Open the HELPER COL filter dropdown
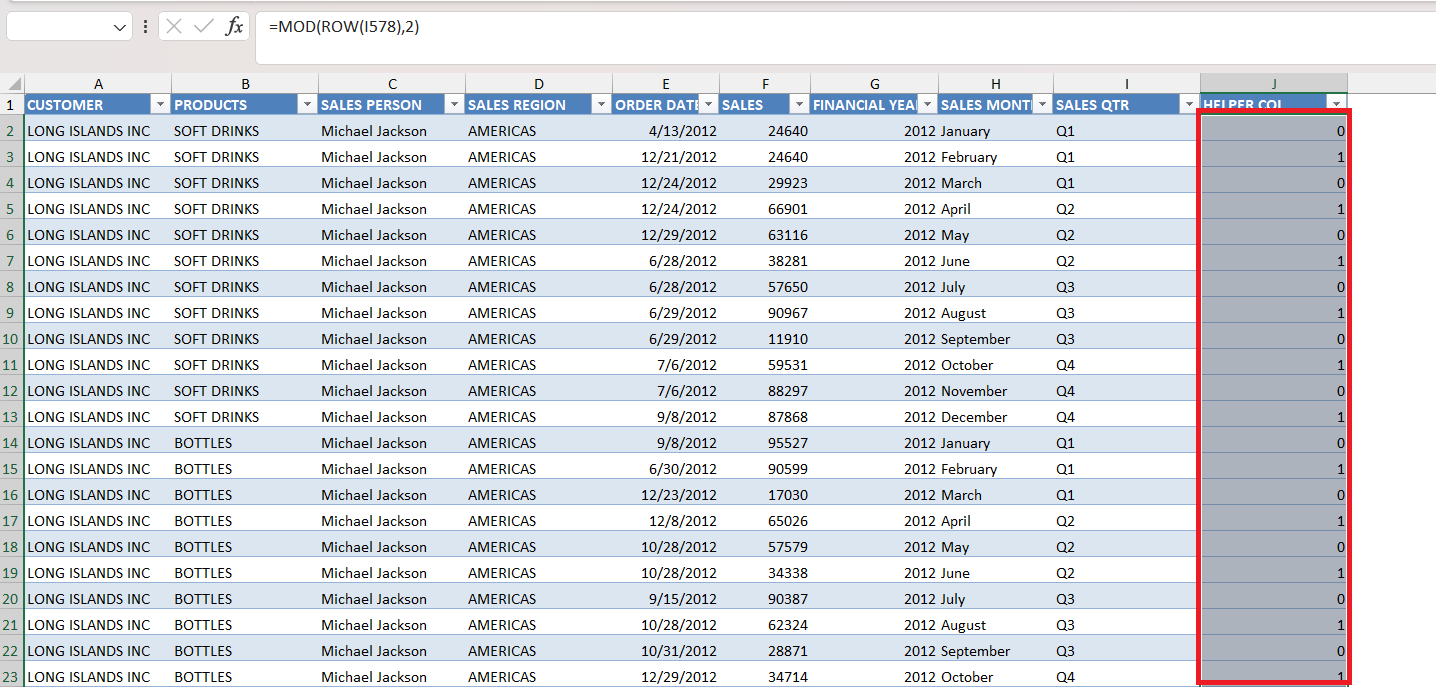The width and height of the screenshot is (1436, 687). click(1336, 105)
